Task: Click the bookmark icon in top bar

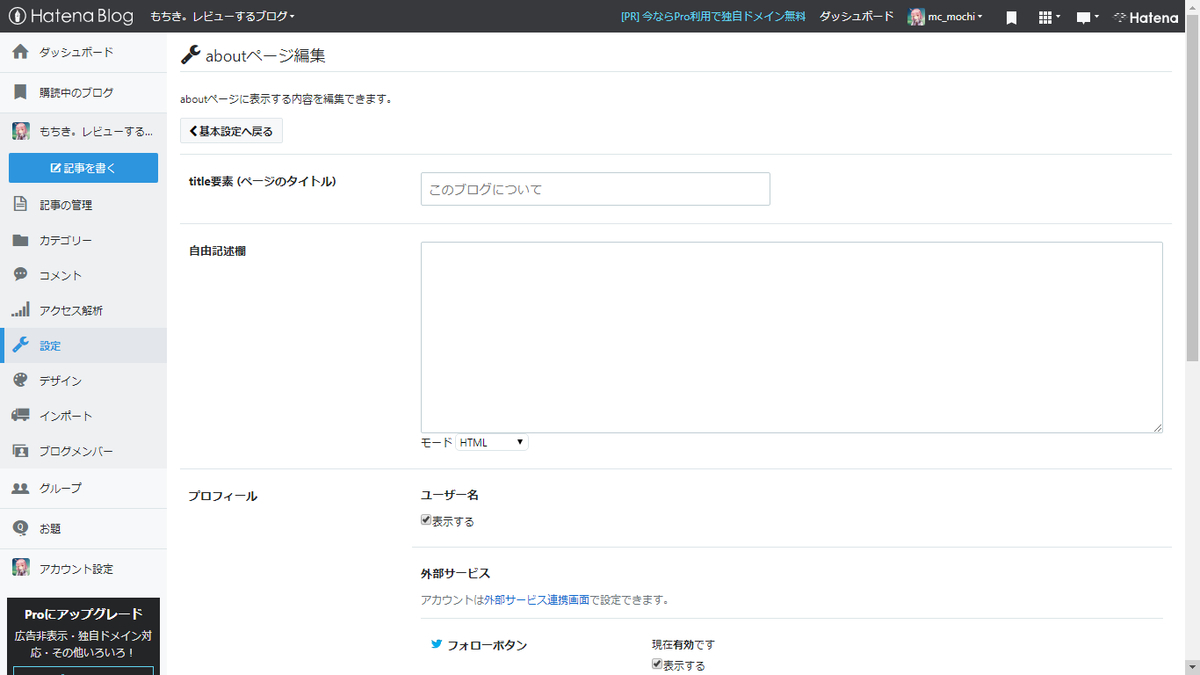Action: [1010, 16]
